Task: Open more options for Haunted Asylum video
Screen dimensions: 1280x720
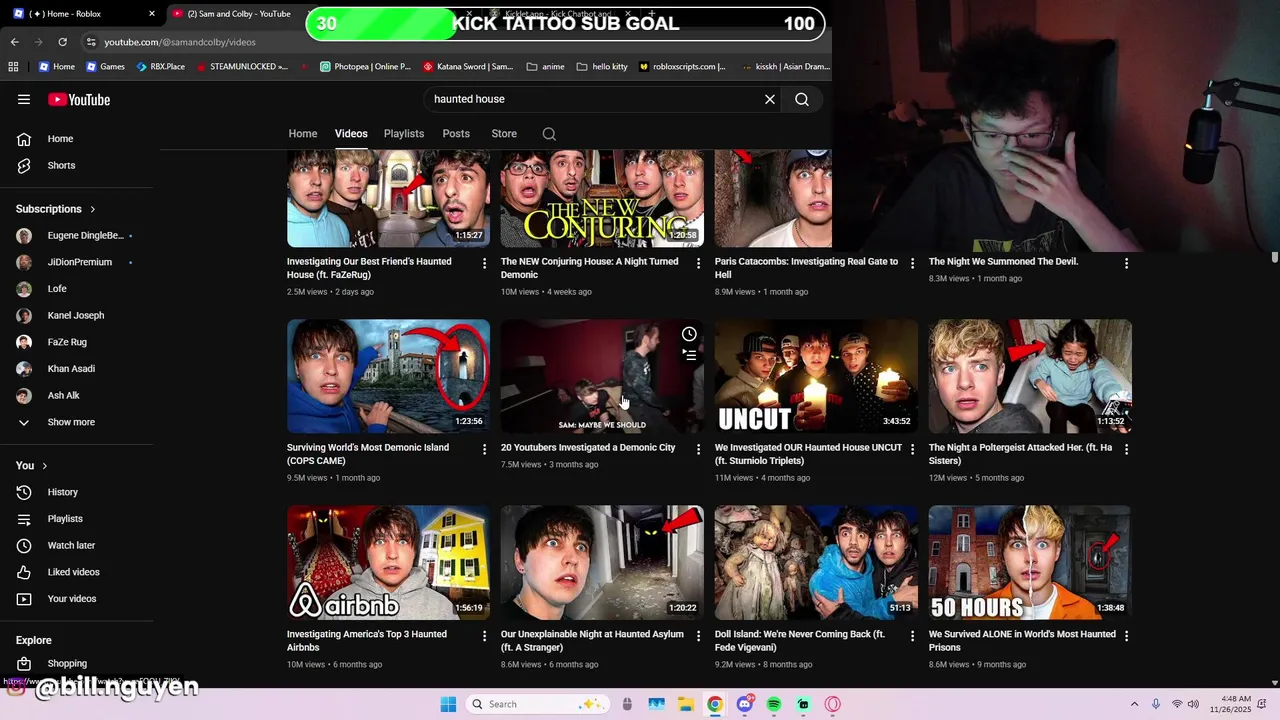Action: point(698,635)
